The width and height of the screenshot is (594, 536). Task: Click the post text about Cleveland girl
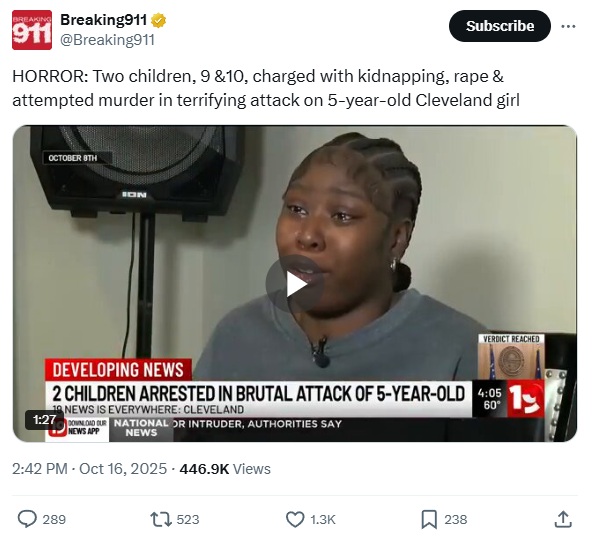click(x=266, y=88)
